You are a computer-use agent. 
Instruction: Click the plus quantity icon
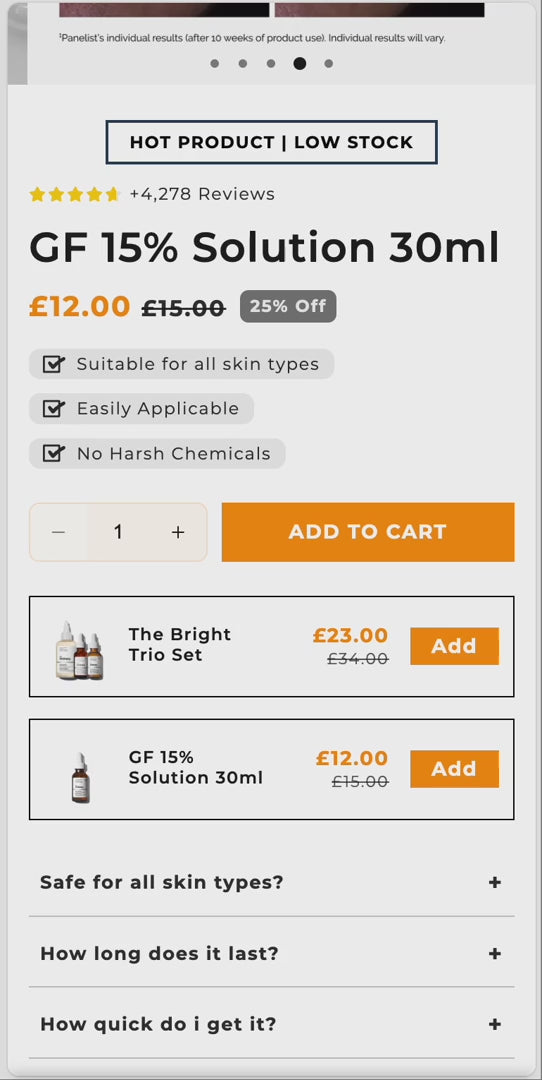pyautogui.click(x=178, y=532)
